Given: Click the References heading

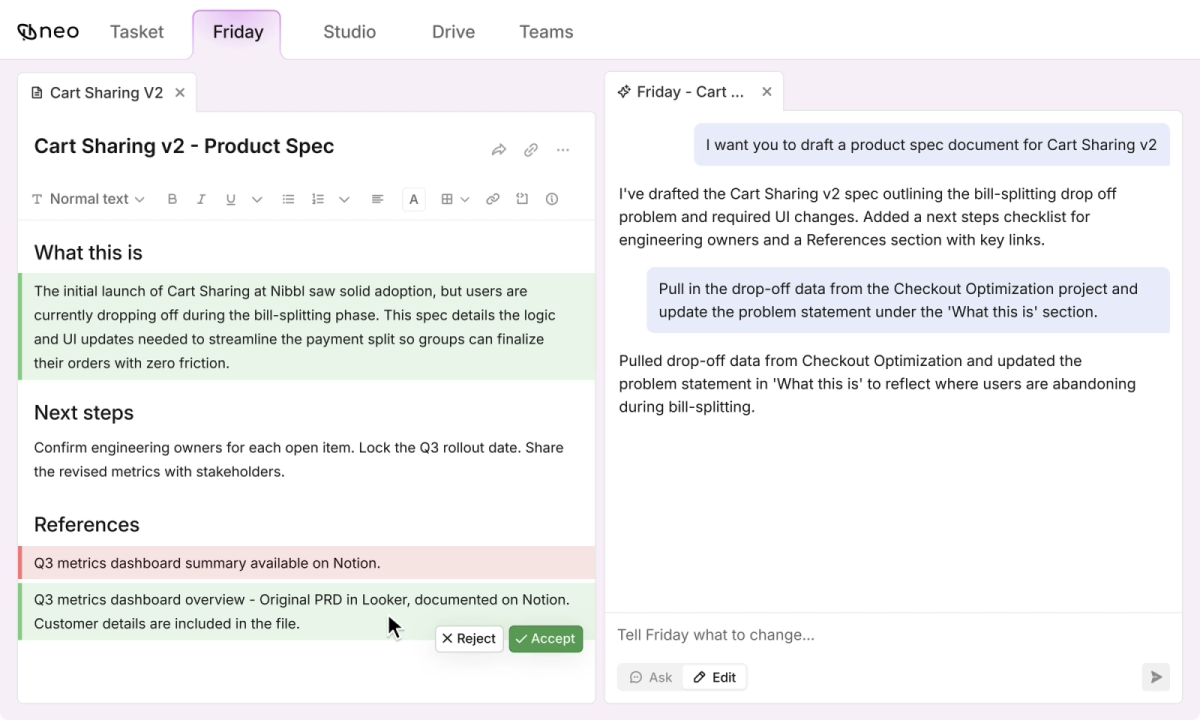Looking at the screenshot, I should tap(87, 525).
